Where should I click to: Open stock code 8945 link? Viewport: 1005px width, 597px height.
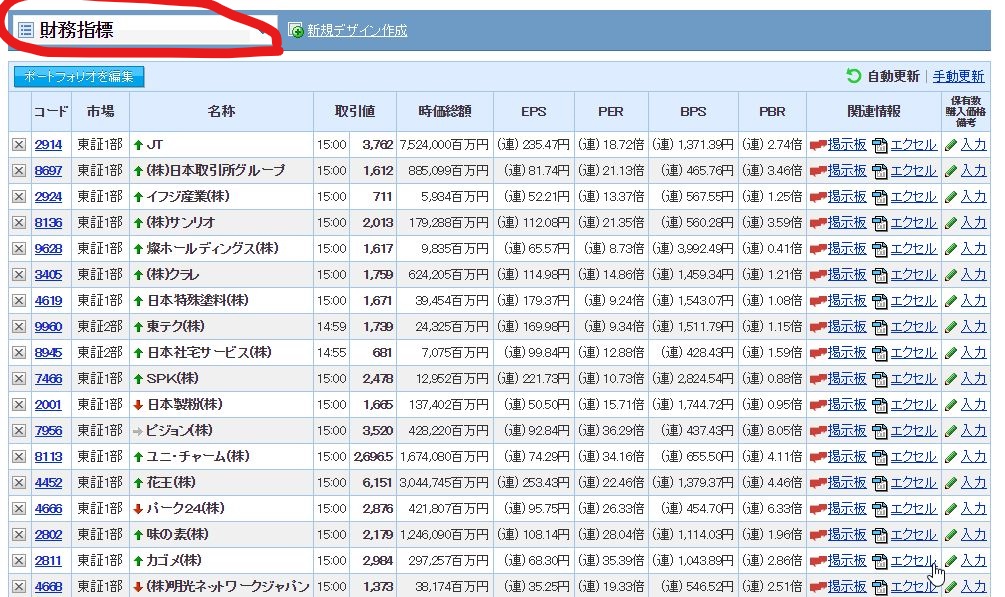point(48,353)
